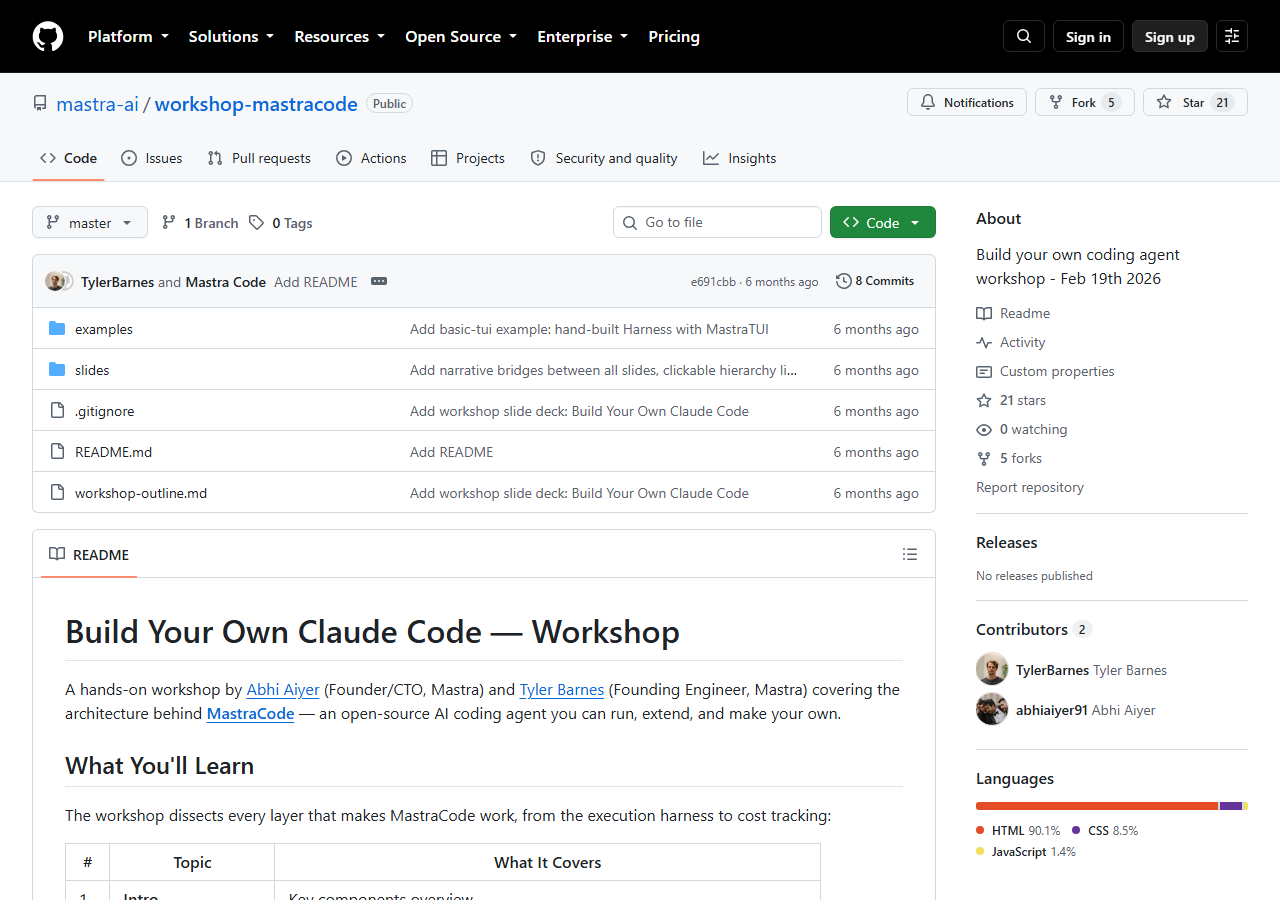Switch to Security and quality tab
The image size is (1280, 900).
click(604, 158)
